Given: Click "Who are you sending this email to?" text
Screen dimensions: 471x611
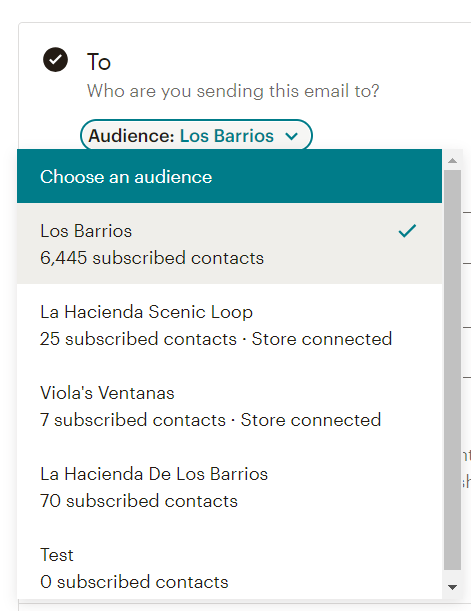Looking at the screenshot, I should click(x=233, y=91).
